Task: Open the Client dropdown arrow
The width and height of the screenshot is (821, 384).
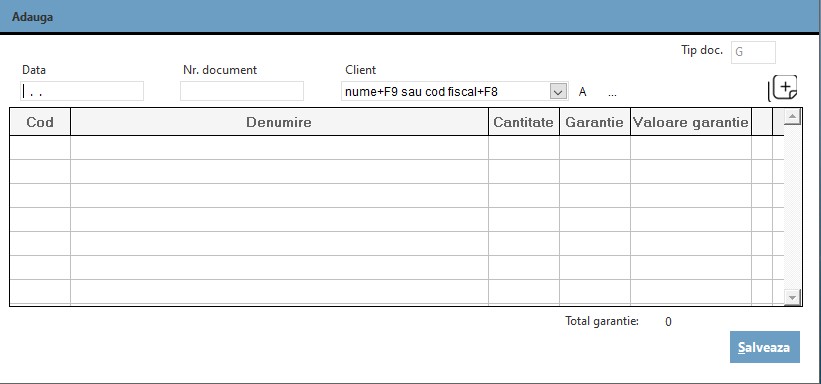Action: point(559,92)
